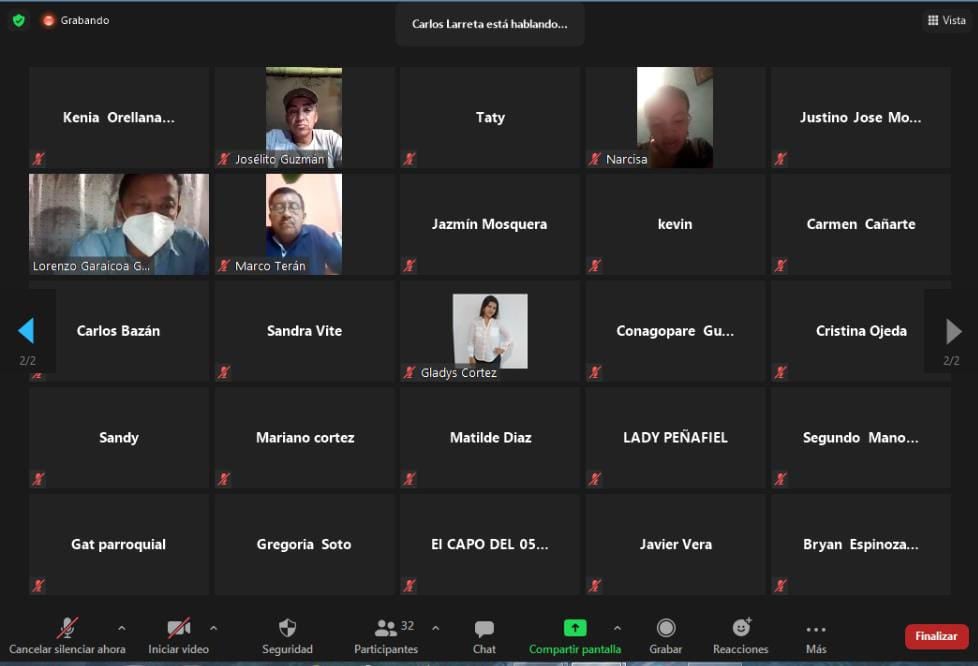Open the Chat panel
This screenshot has height=666, width=978.
(484, 628)
